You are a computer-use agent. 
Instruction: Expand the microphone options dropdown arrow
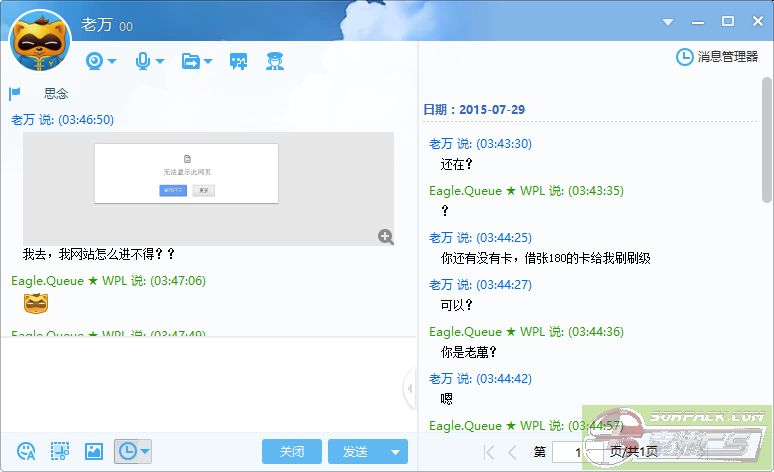pyautogui.click(x=160, y=61)
